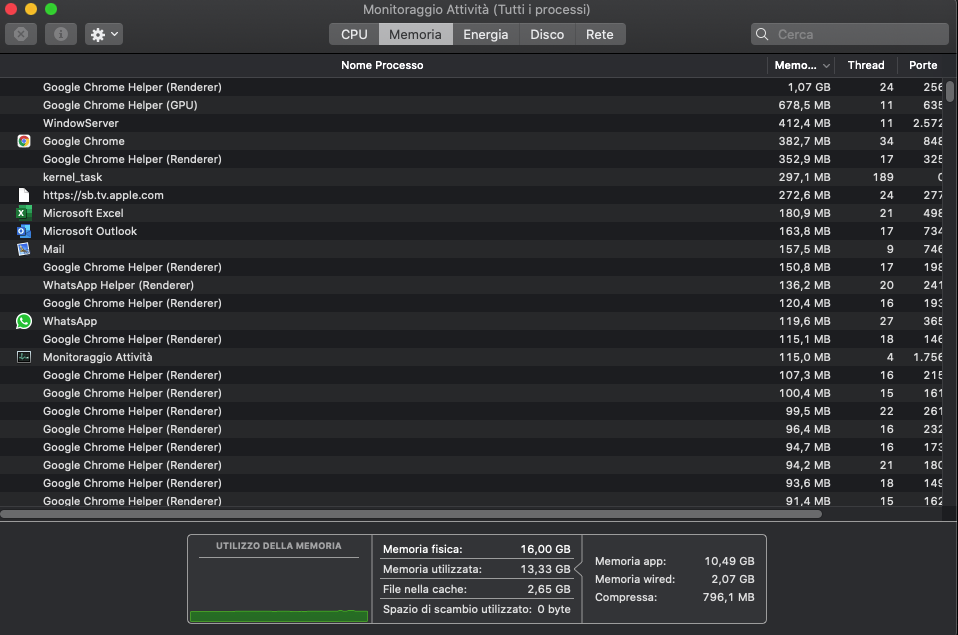Click the stop process X icon
Image resolution: width=958 pixels, height=635 pixels.
(x=21, y=34)
